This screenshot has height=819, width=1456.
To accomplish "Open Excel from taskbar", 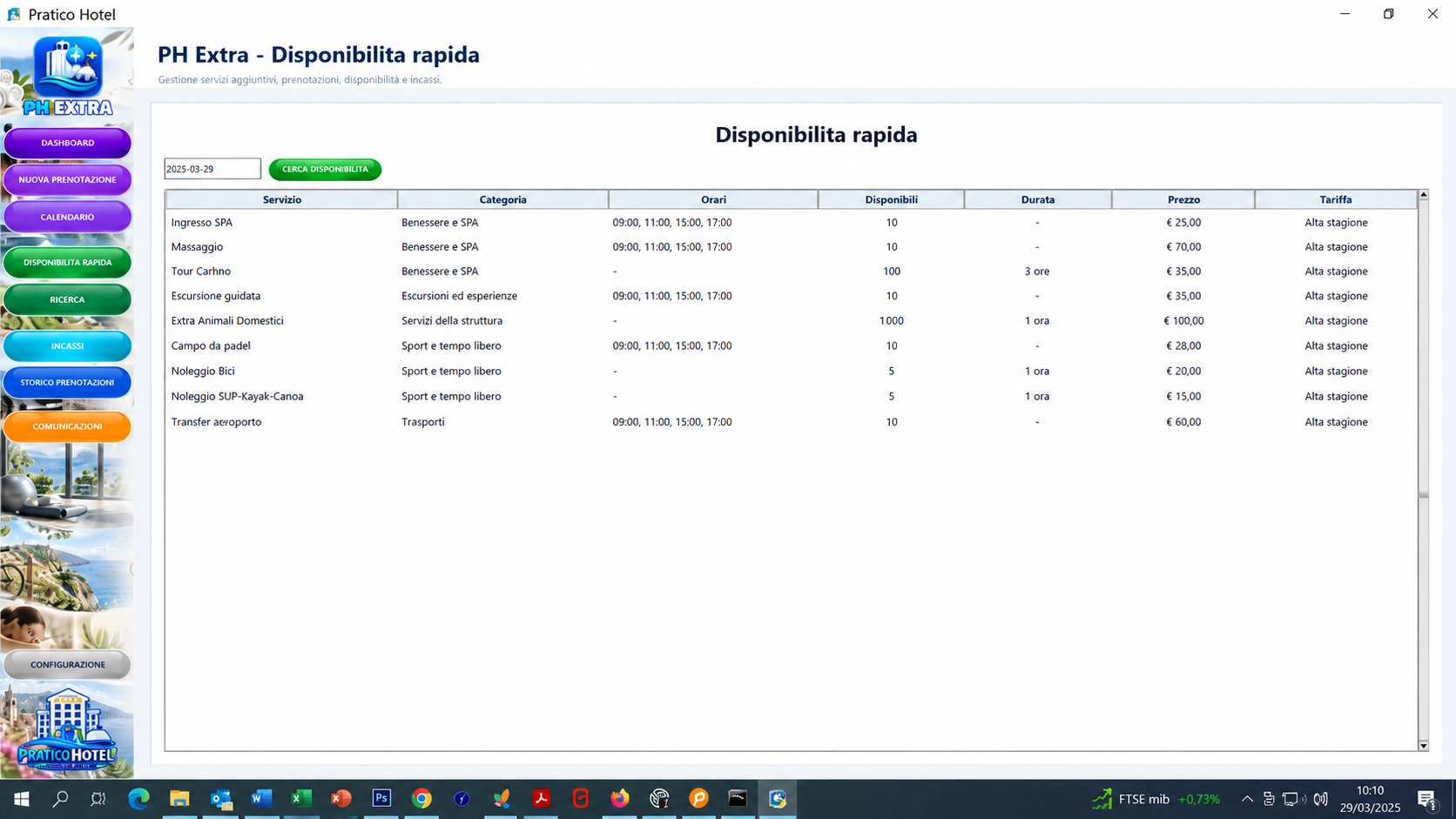I will [301, 799].
